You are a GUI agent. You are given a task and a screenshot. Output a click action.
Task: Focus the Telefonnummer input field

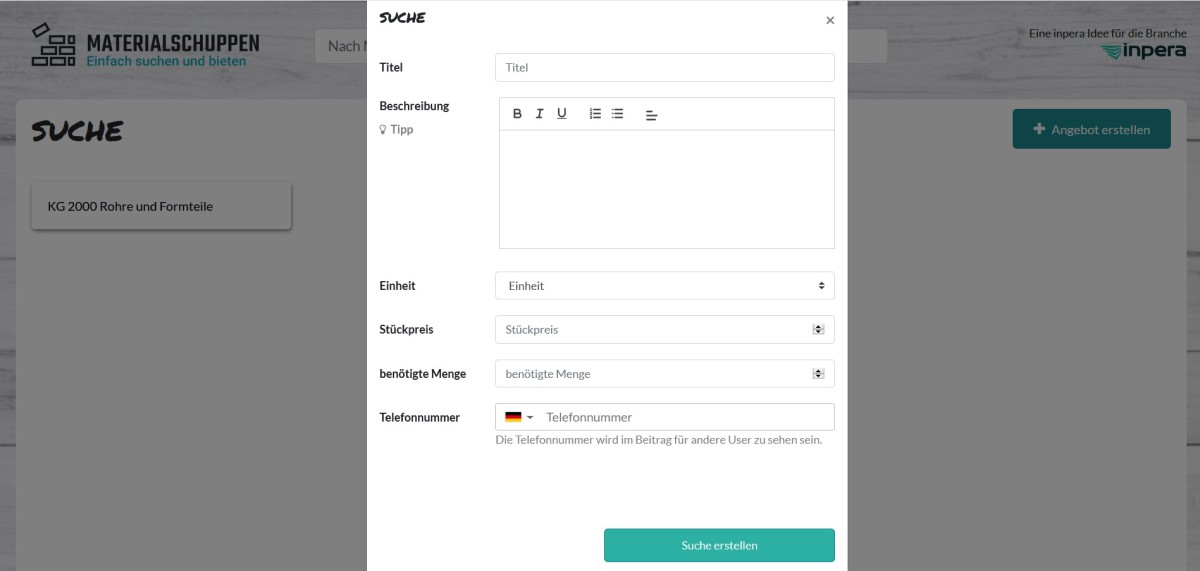coord(686,417)
